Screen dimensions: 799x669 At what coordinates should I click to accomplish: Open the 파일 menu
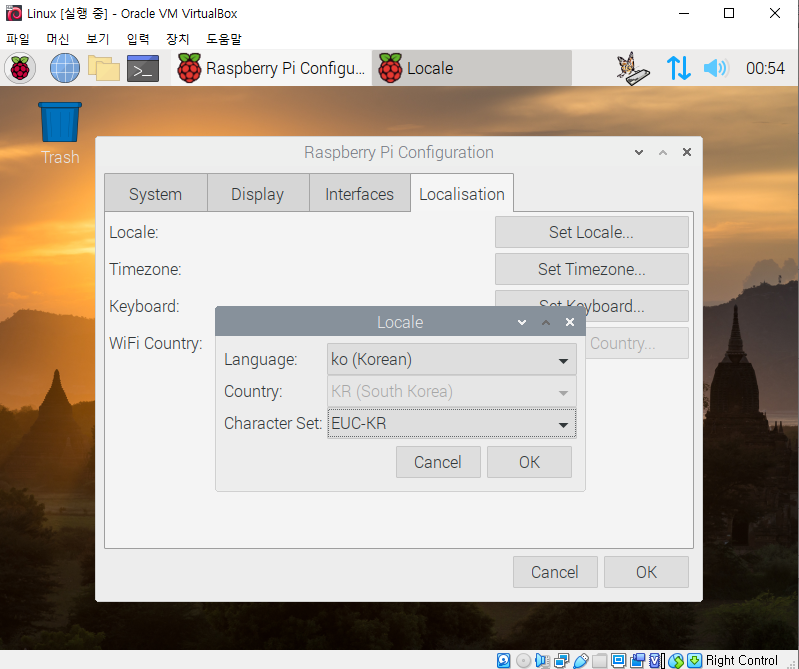(18, 39)
